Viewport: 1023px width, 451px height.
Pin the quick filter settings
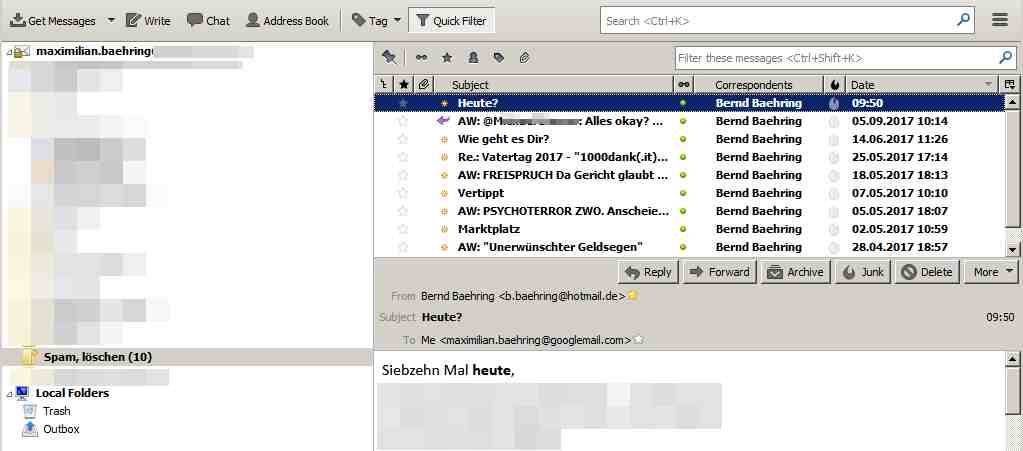[389, 57]
